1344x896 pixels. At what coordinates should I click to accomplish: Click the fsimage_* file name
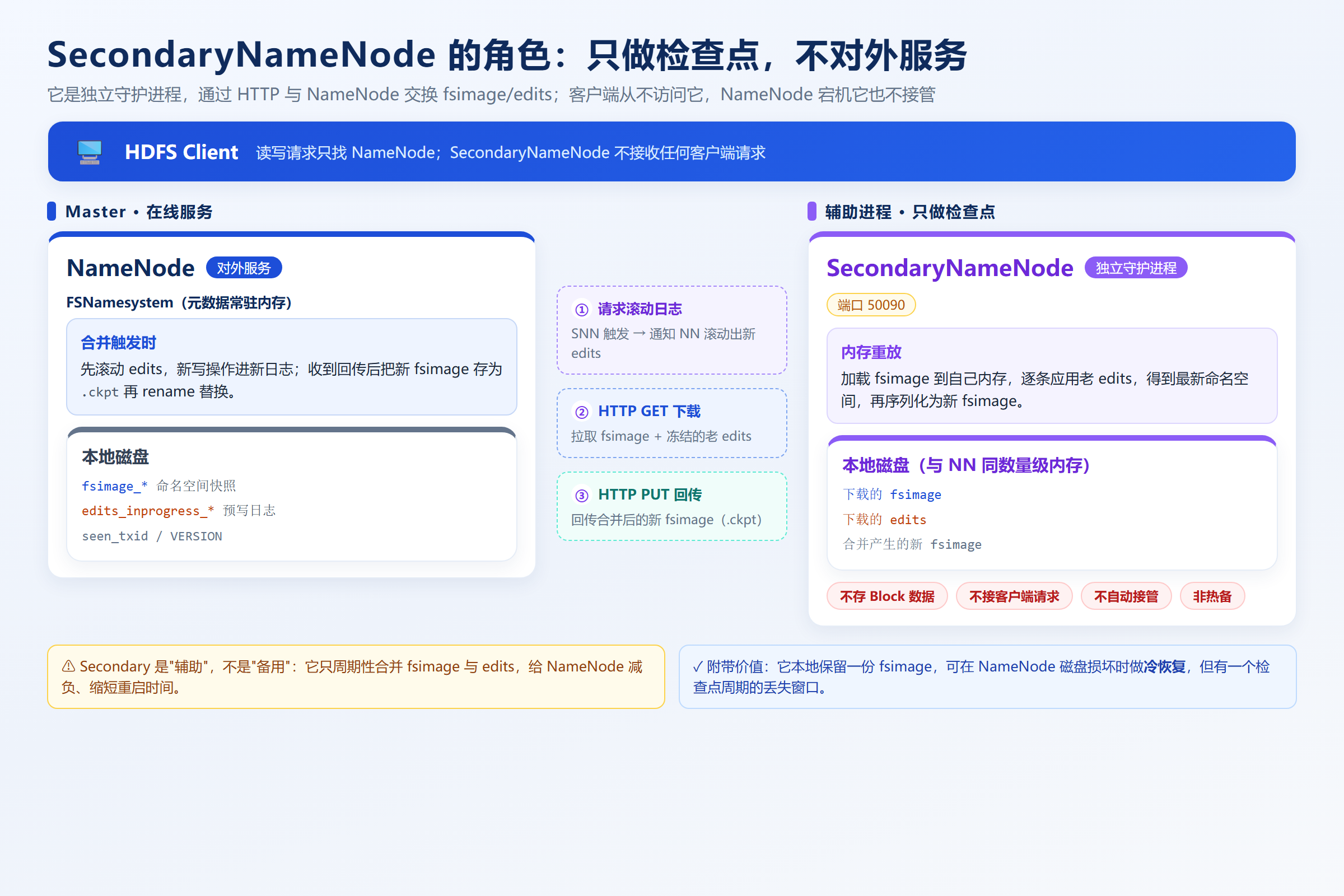coord(115,486)
